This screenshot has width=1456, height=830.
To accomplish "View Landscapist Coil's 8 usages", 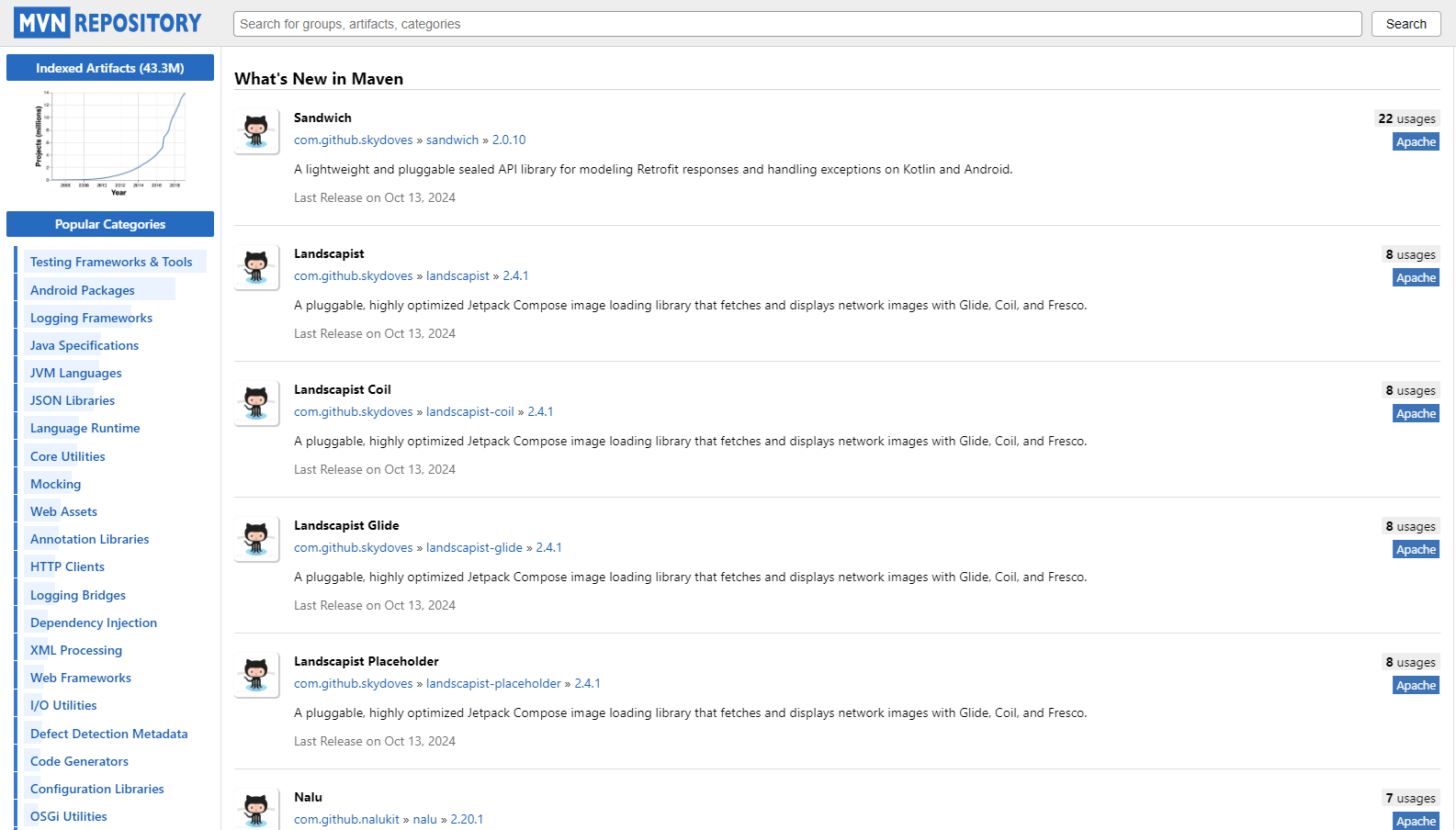I will click(x=1410, y=390).
